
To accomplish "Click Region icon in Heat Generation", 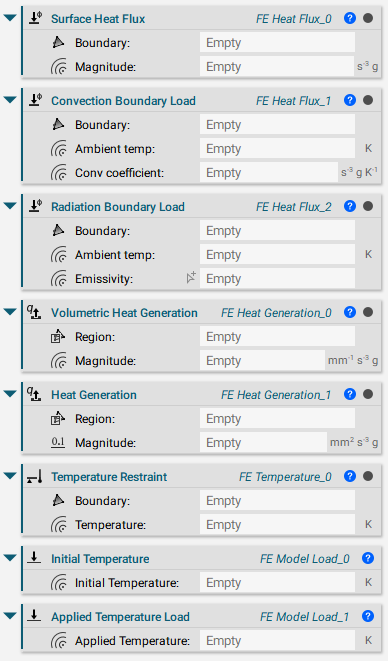I will [x=58, y=418].
